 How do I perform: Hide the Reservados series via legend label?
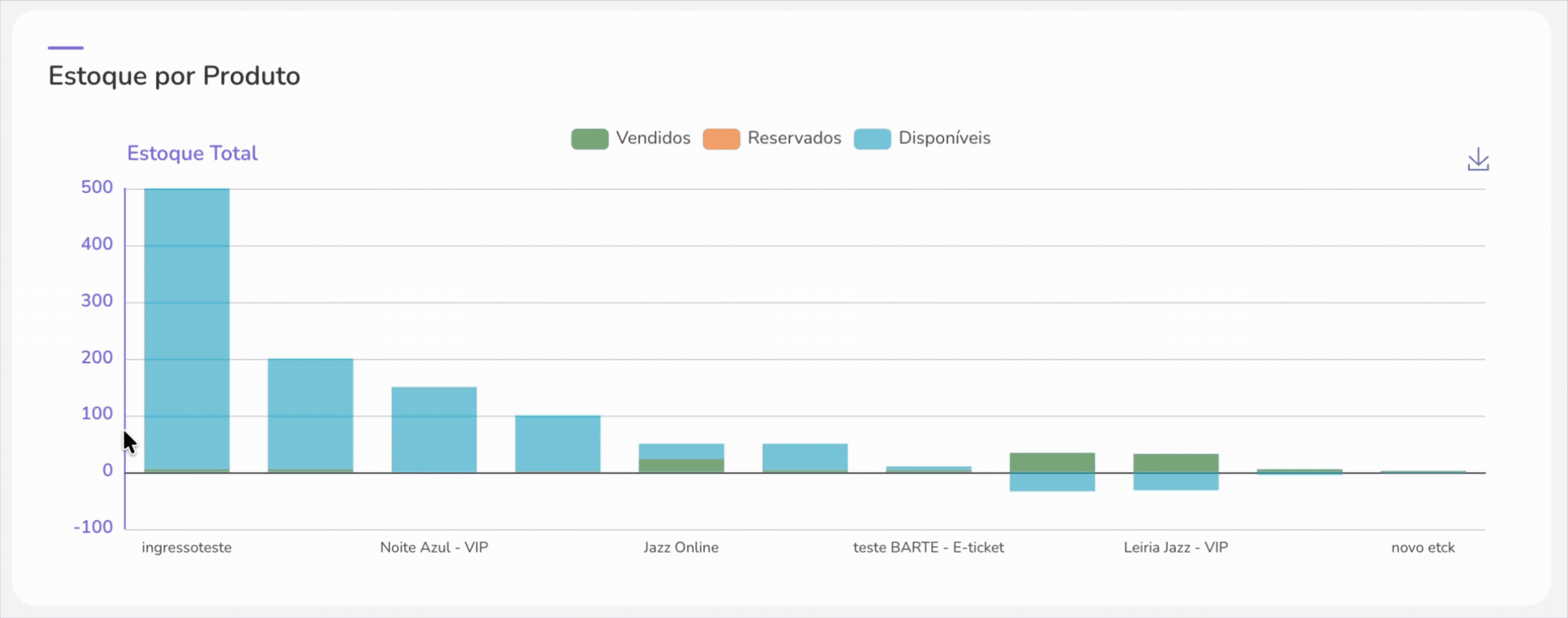tap(794, 138)
